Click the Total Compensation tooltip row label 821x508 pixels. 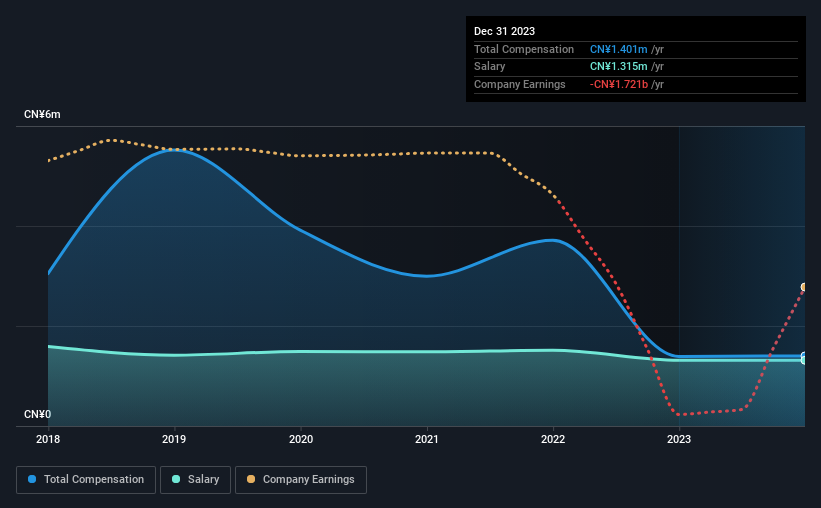click(x=524, y=49)
